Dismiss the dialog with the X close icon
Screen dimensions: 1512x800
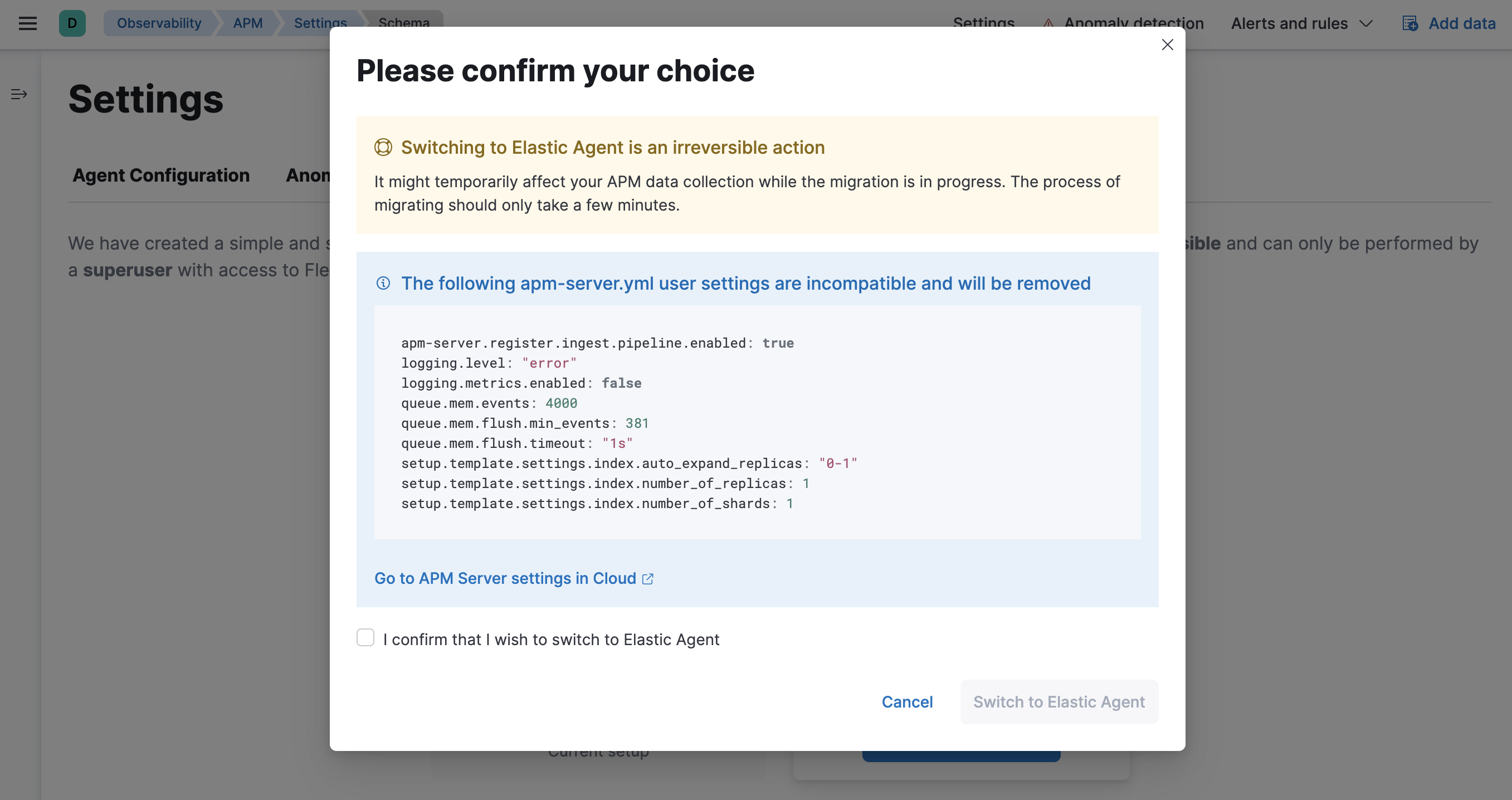pos(1168,45)
